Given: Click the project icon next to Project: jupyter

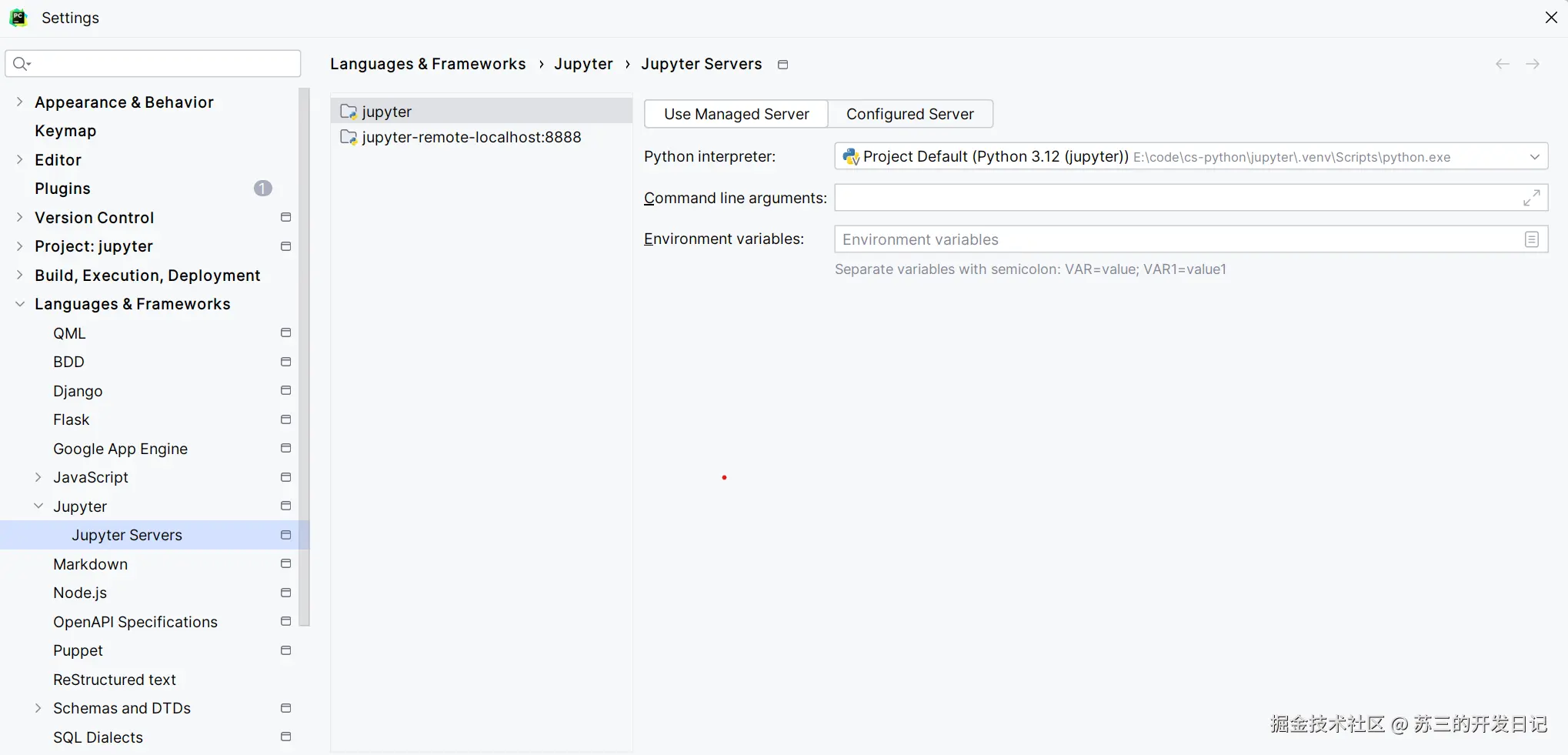Looking at the screenshot, I should pyautogui.click(x=286, y=246).
